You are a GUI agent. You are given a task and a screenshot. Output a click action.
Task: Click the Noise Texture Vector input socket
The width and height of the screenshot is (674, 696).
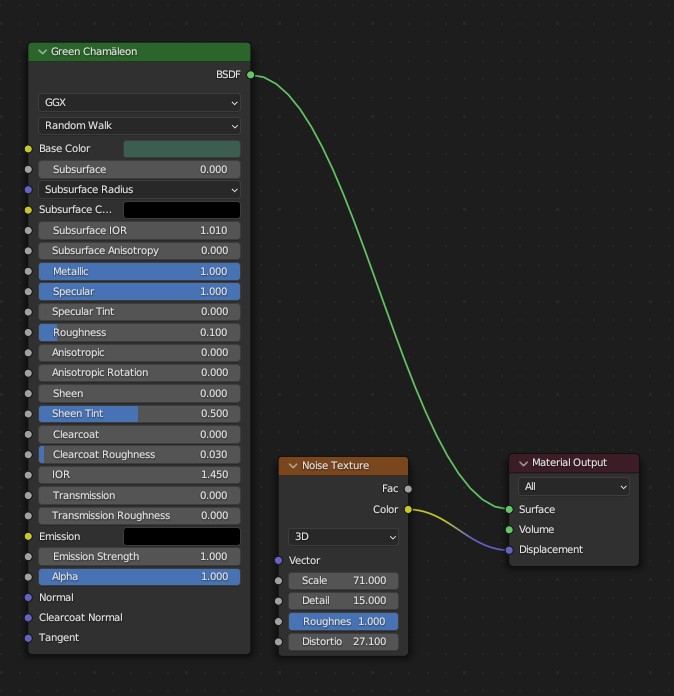(278, 561)
